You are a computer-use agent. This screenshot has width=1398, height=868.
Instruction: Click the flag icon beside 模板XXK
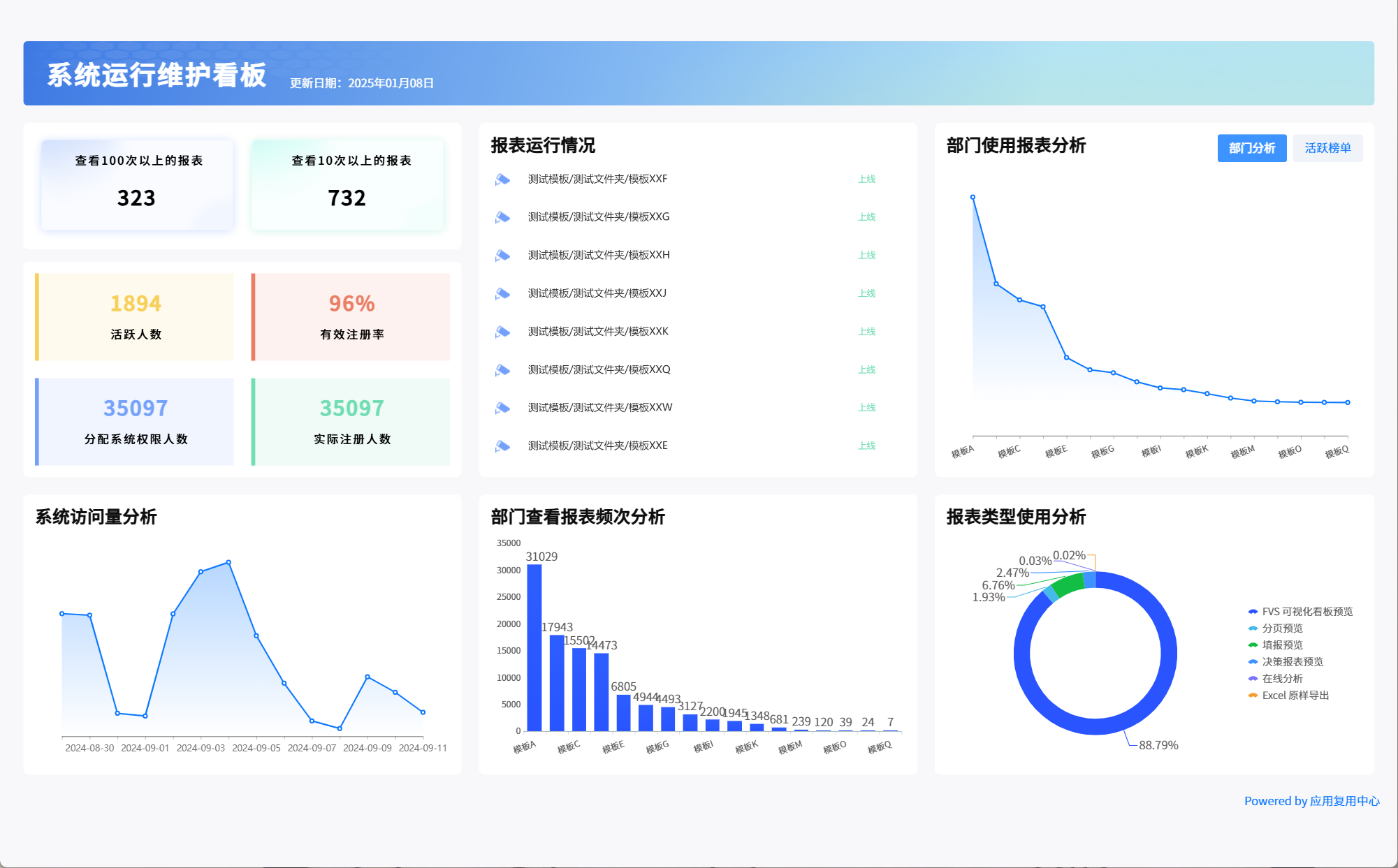pyautogui.click(x=502, y=332)
